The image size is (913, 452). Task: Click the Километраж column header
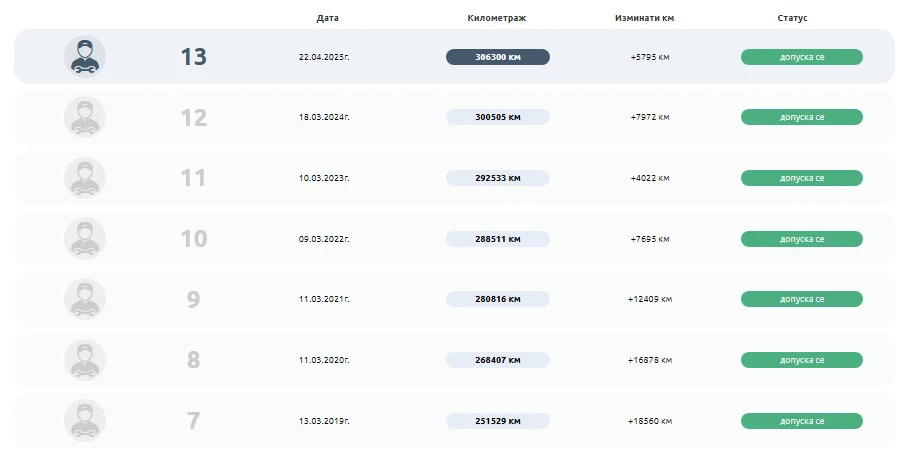[497, 18]
